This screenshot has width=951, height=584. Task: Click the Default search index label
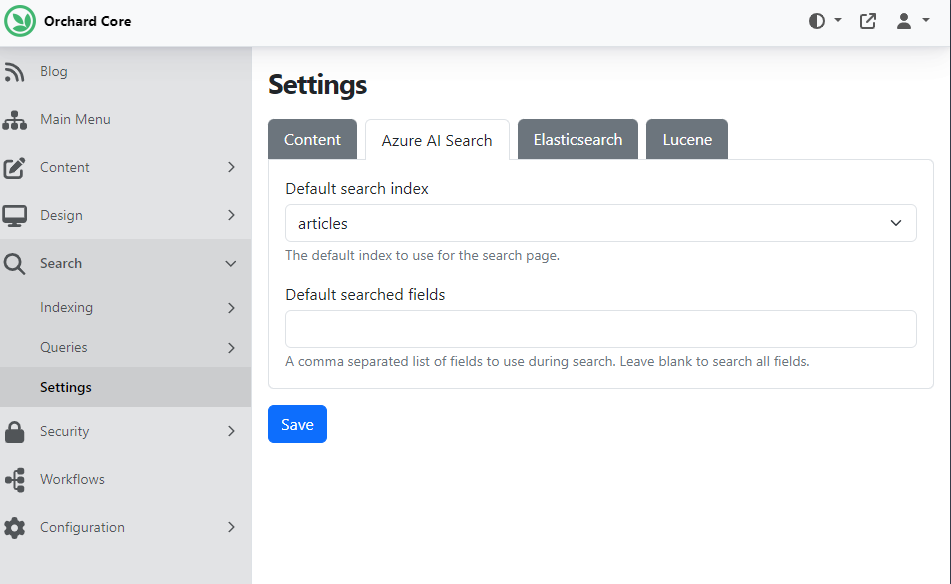click(357, 189)
